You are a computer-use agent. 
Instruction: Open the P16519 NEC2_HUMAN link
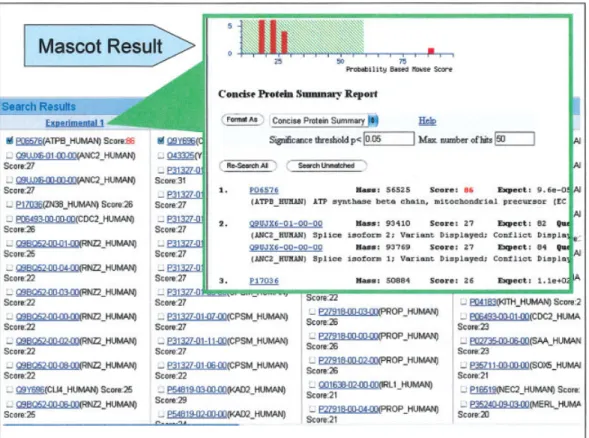pos(483,390)
